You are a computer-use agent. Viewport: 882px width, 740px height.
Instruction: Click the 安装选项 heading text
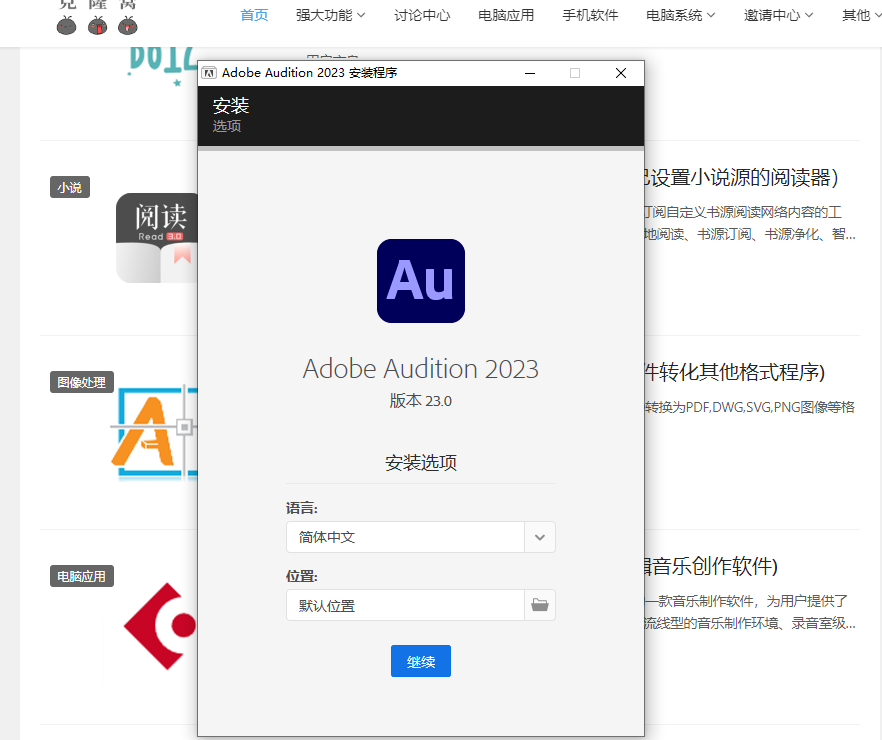[x=421, y=463]
